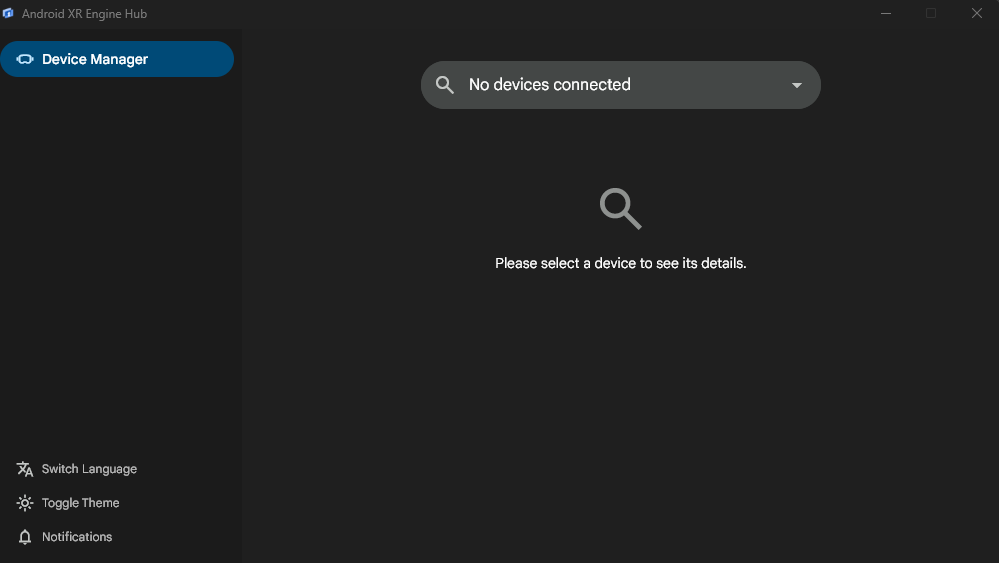Click the headset icon beside Device Manager
Viewport: 999px width, 563px height.
[25, 59]
